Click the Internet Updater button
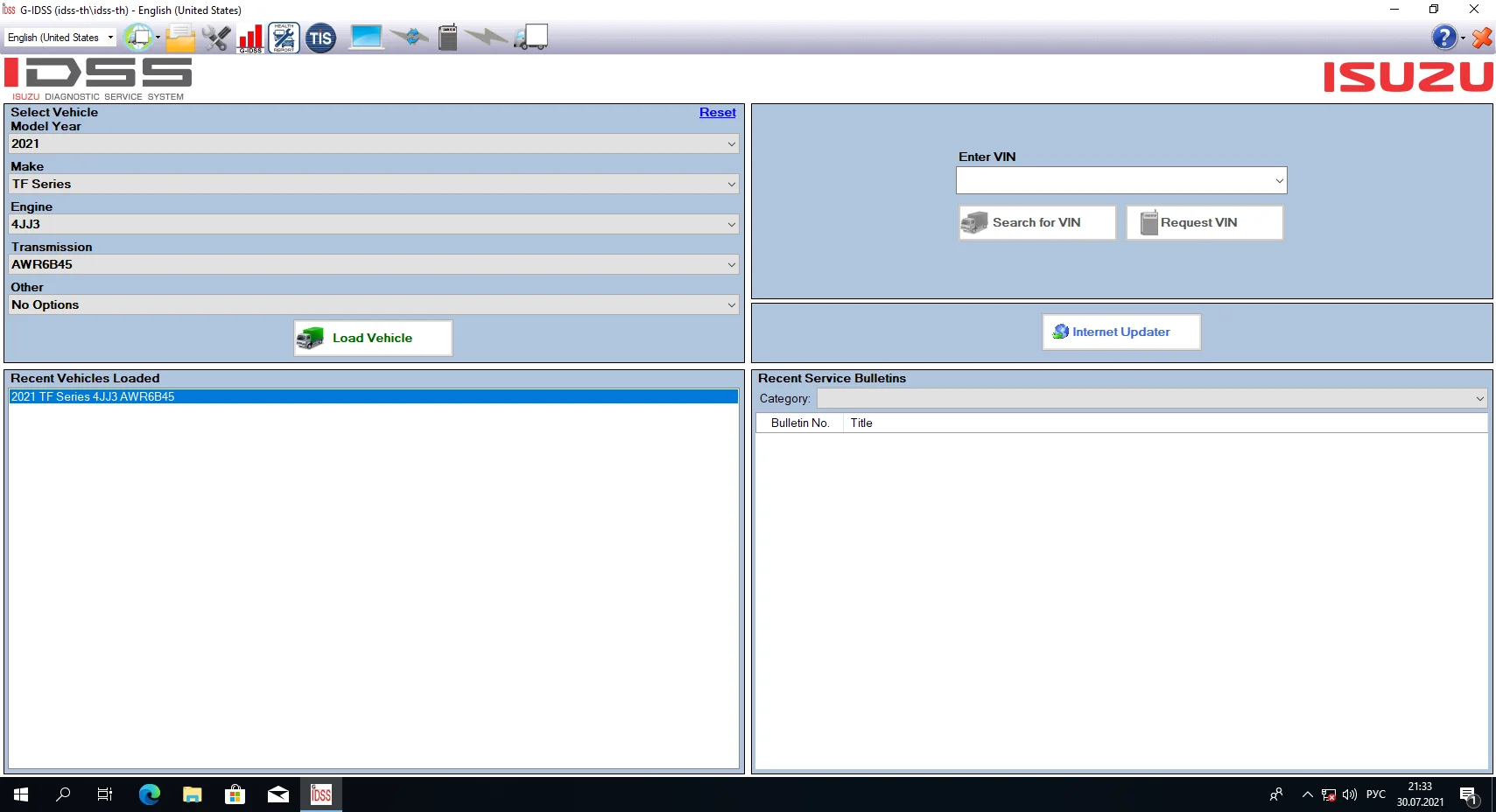Screen dimensions: 1496x812 [1121, 332]
